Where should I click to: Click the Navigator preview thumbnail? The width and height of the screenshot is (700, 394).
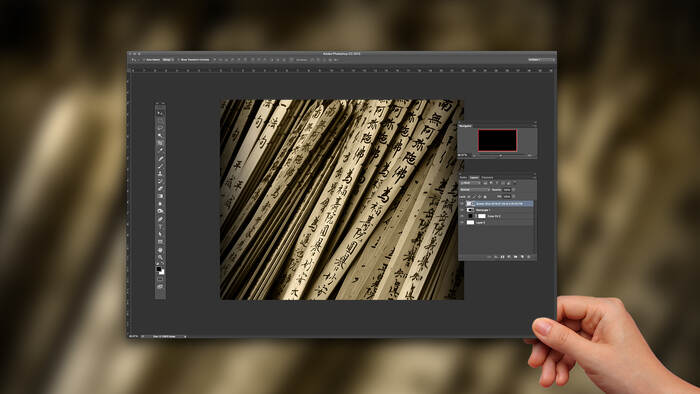coord(497,140)
